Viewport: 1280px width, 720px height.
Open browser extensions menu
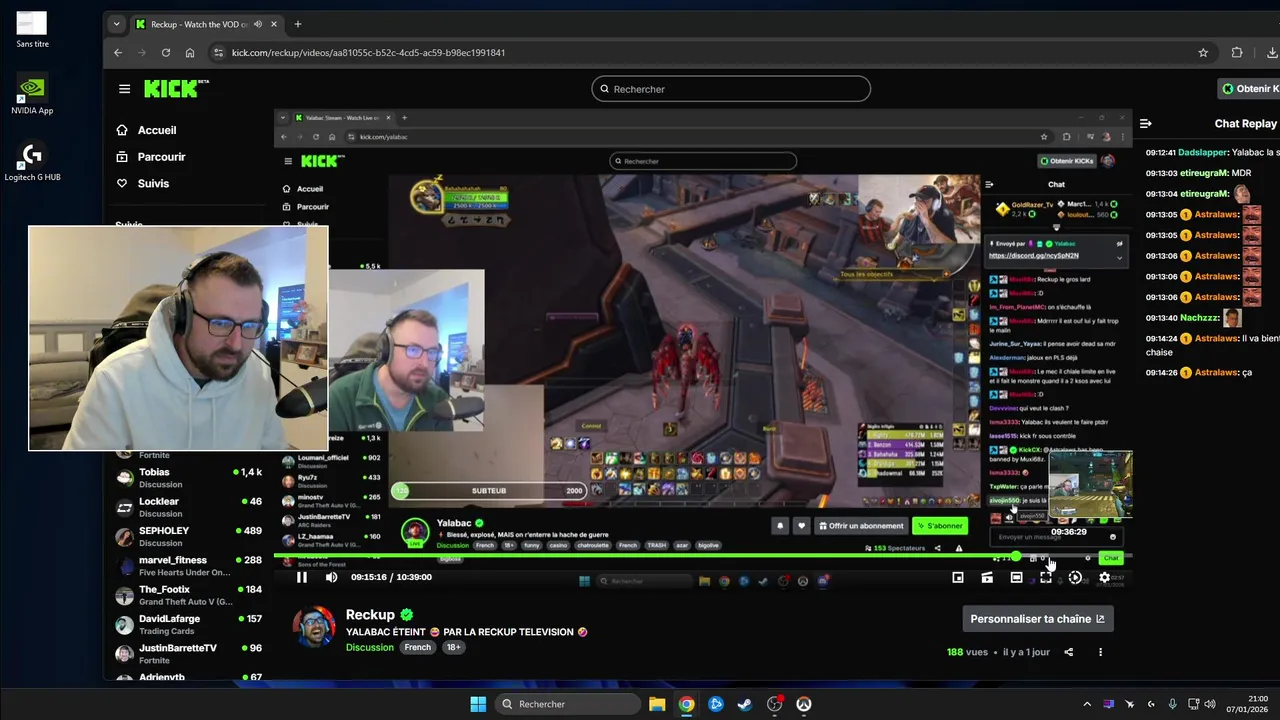click(1237, 53)
